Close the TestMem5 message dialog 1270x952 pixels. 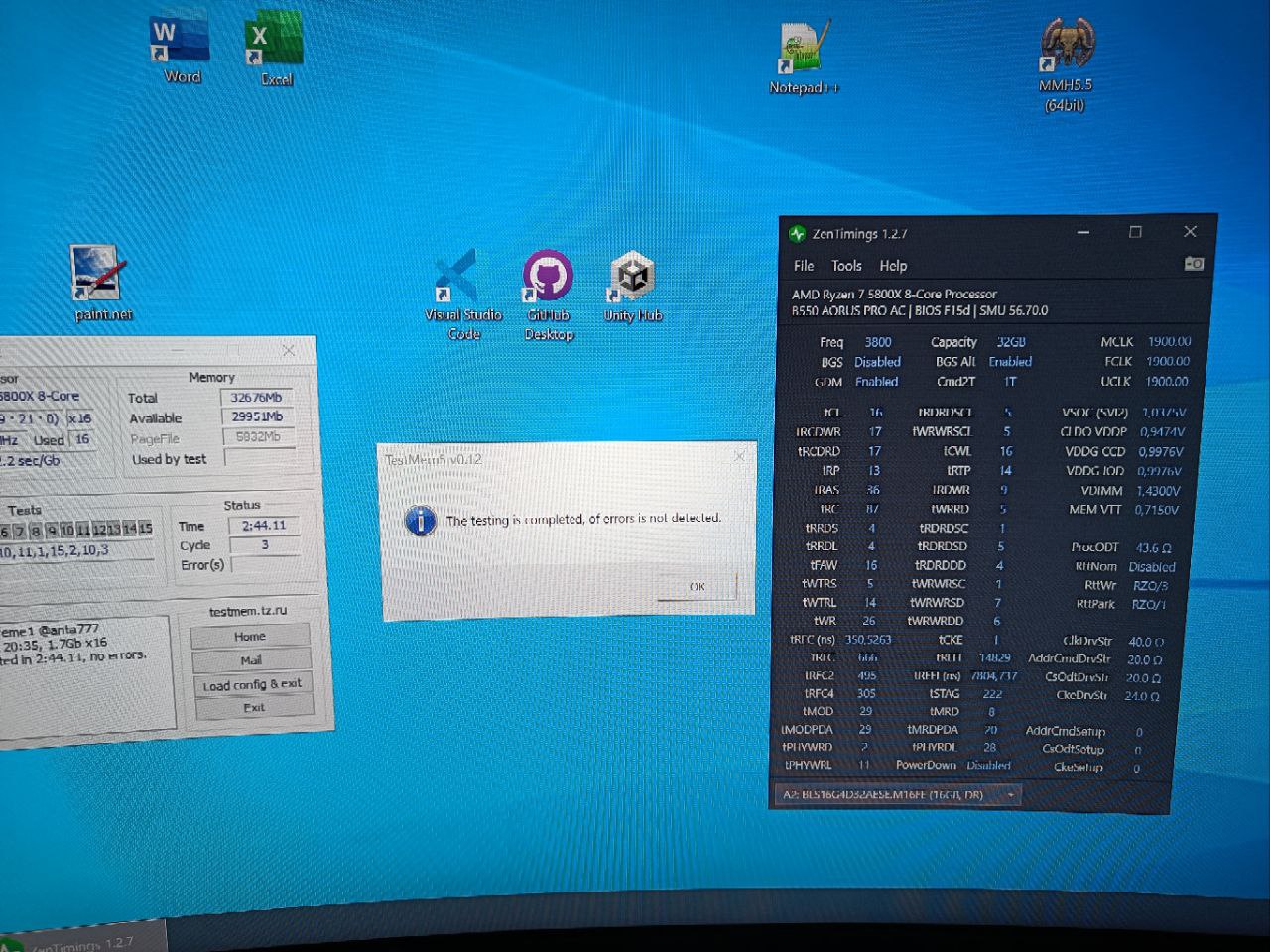point(739,456)
